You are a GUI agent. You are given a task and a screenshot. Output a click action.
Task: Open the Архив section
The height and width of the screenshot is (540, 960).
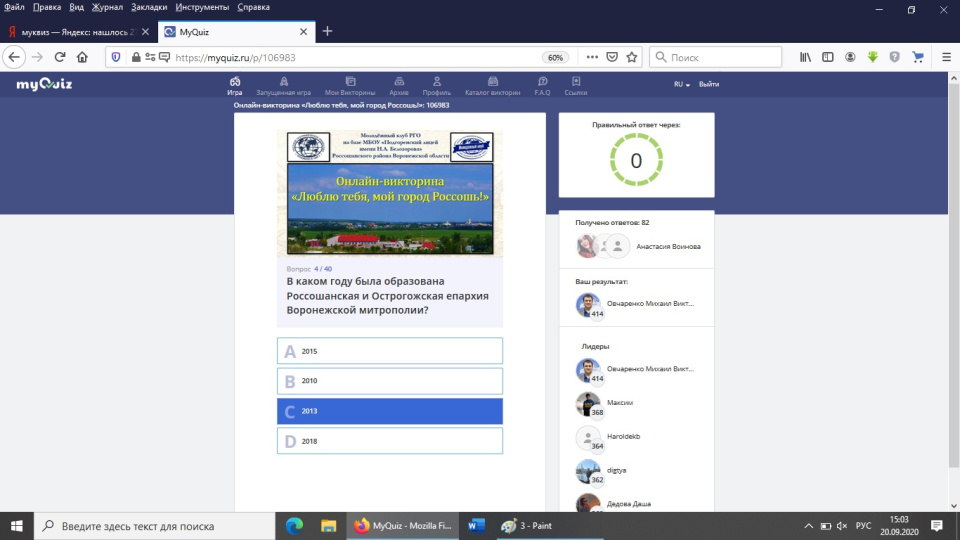399,86
